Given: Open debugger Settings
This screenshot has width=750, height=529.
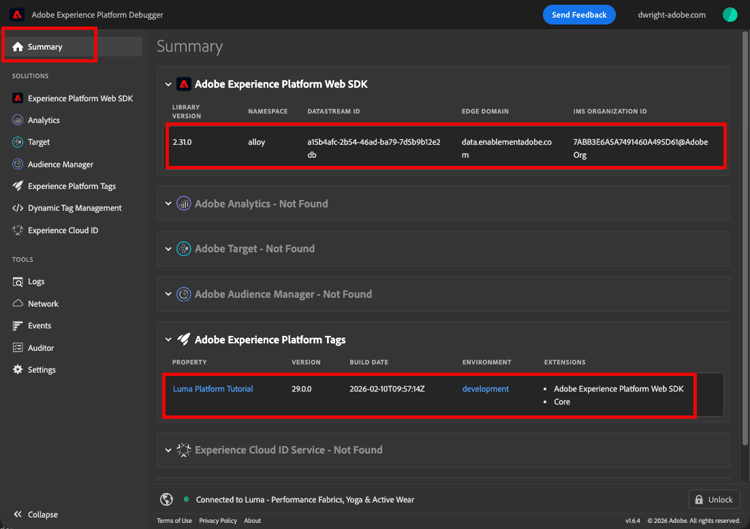Looking at the screenshot, I should pos(41,370).
